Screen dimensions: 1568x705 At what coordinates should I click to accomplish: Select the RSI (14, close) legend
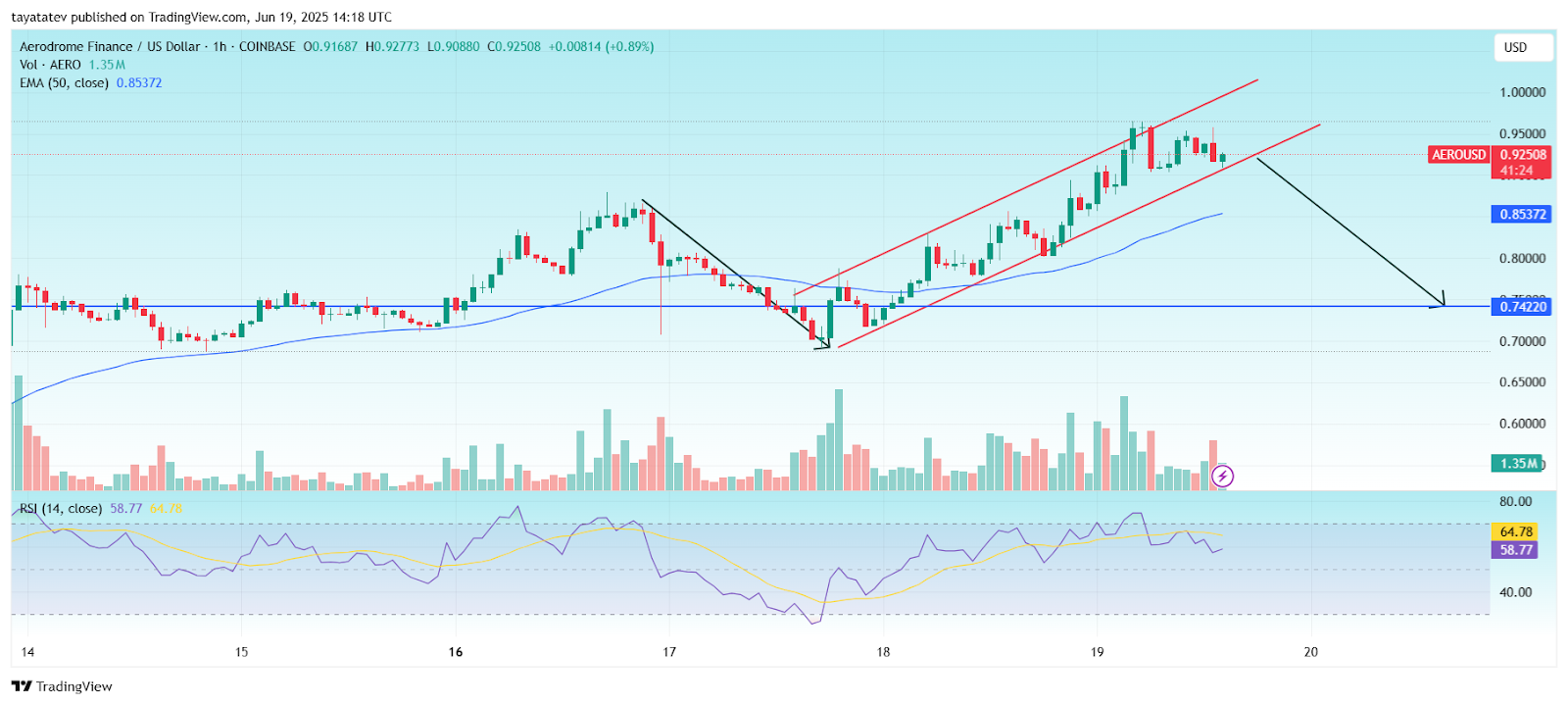(61, 508)
